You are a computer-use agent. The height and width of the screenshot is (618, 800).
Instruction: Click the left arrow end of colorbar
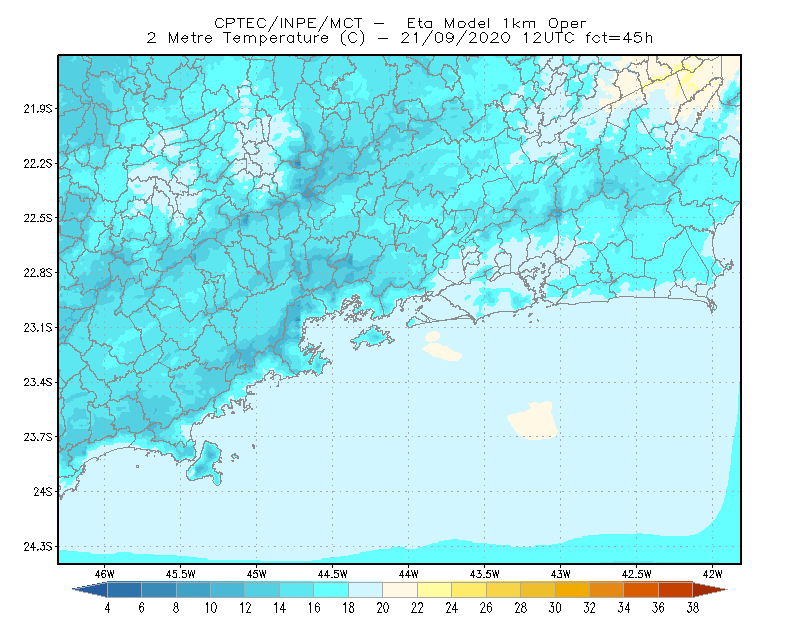(x=90, y=590)
